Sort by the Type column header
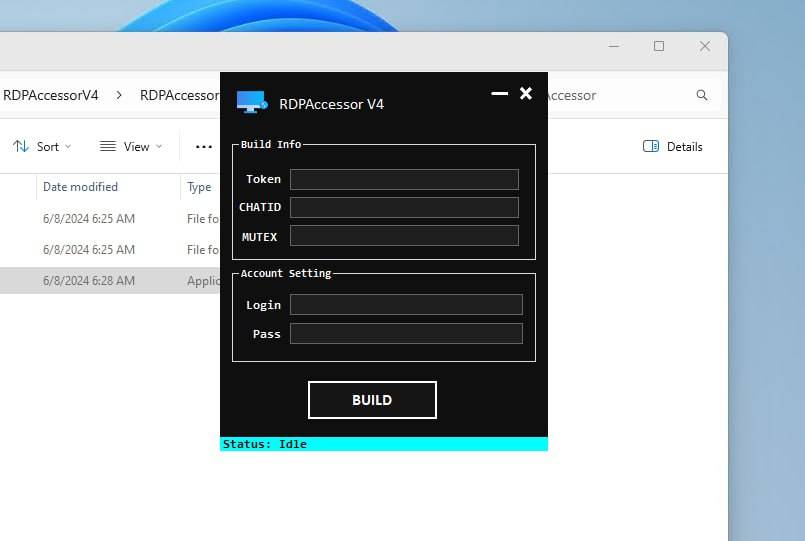The width and height of the screenshot is (805, 541). click(199, 187)
